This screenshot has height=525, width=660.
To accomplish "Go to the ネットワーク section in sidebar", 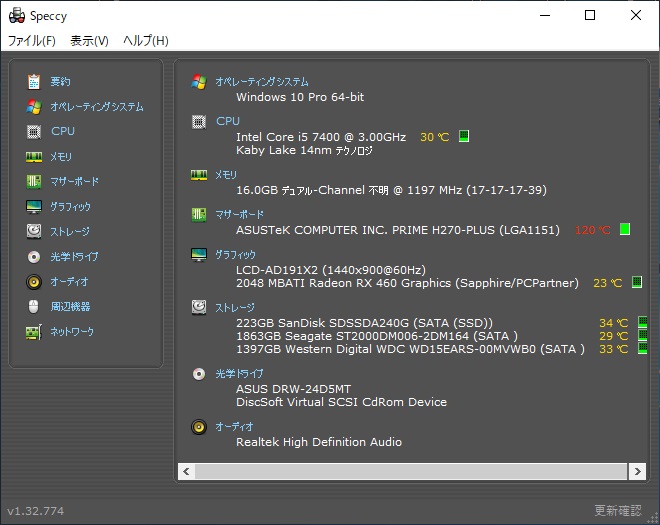I will click(x=72, y=332).
